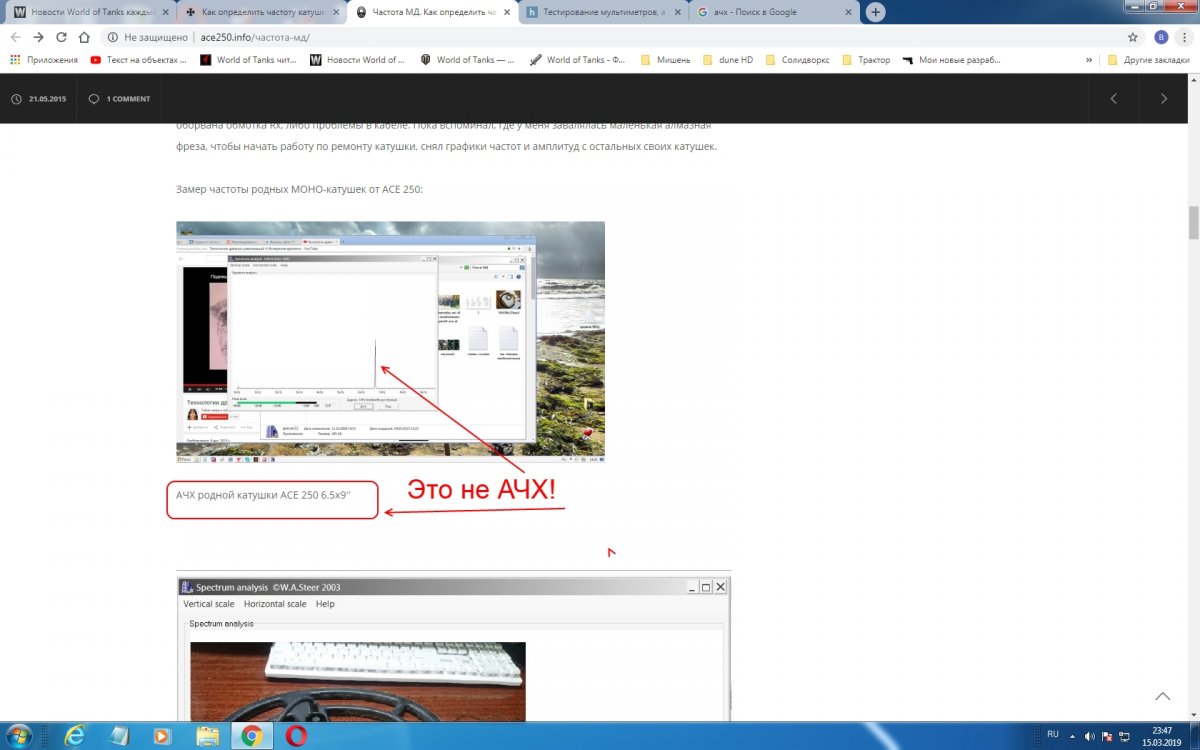Expand the 'dune HD' bookmark folder
The image size is (1200, 750).
(729, 60)
